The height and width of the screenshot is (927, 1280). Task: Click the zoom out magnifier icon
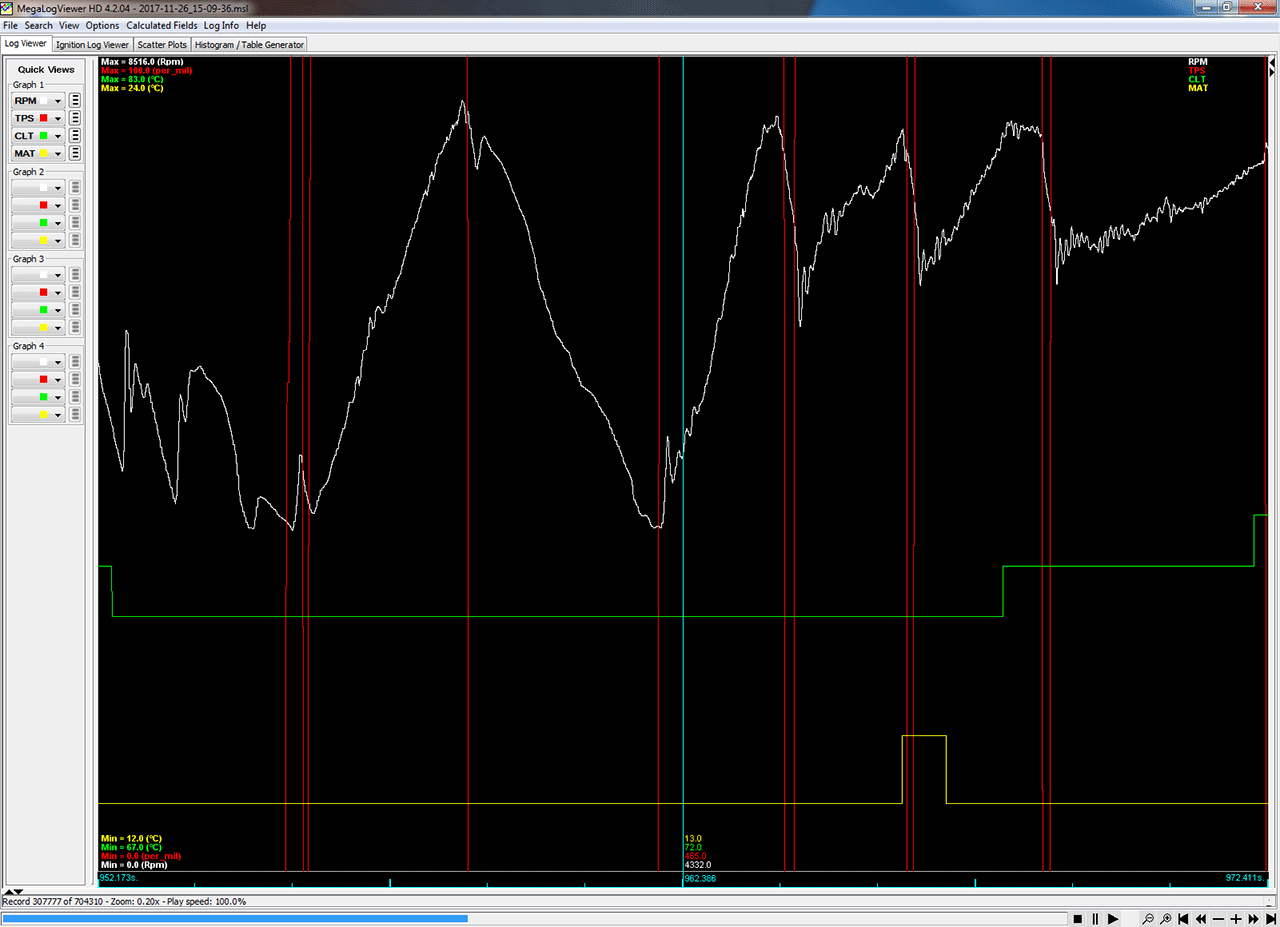(x=1148, y=919)
